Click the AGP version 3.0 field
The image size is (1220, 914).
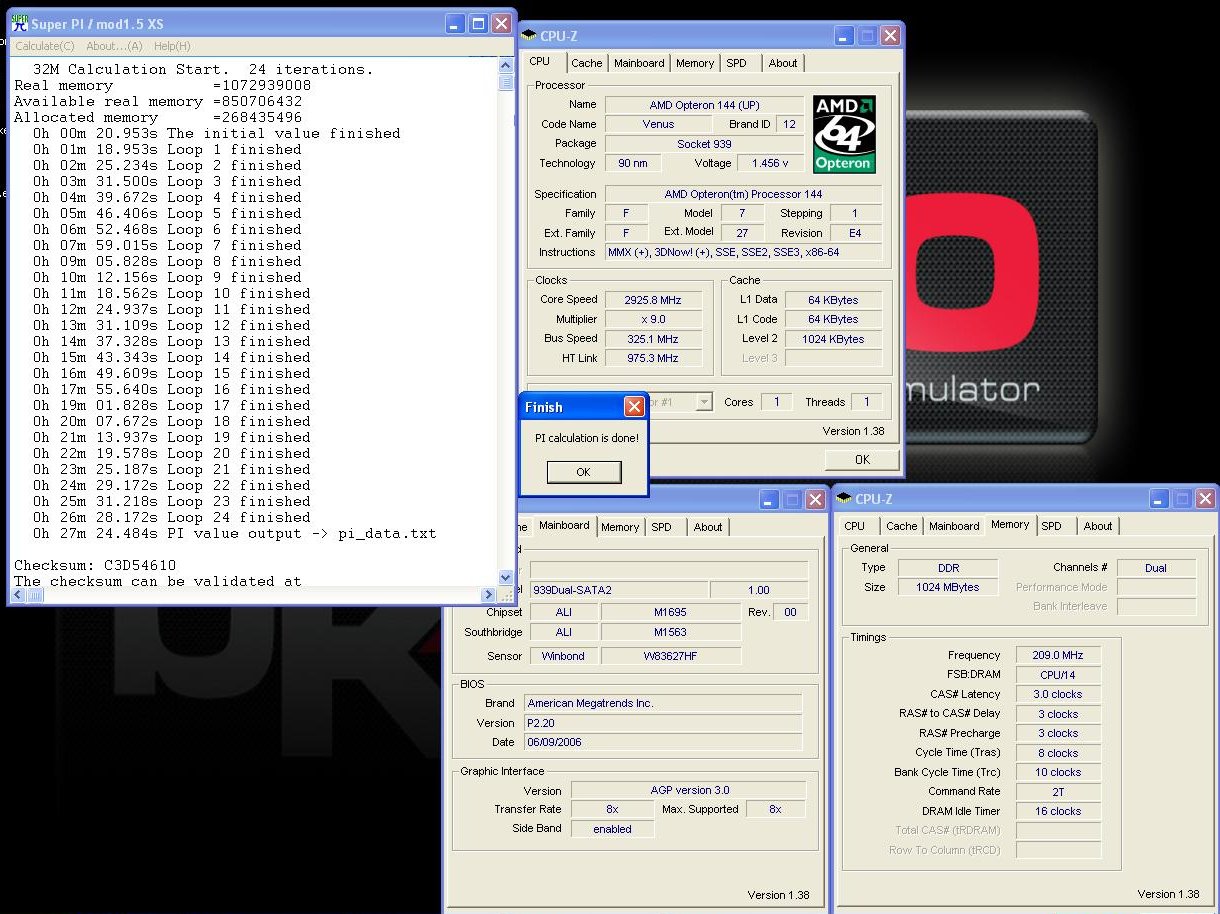point(688,790)
